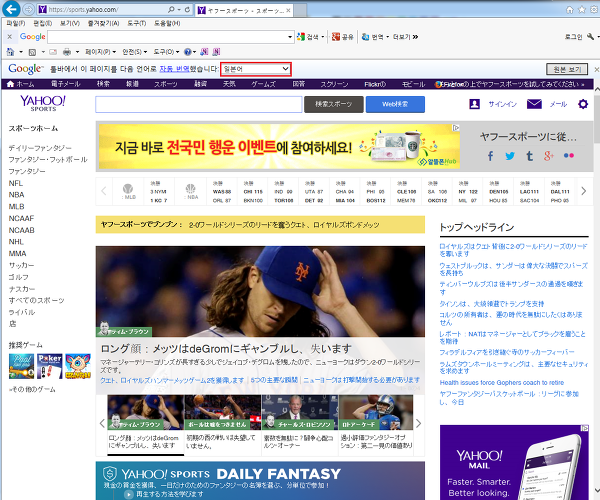Click the WAS 88 ORL 87 score cell

pyautogui.click(x=222, y=192)
